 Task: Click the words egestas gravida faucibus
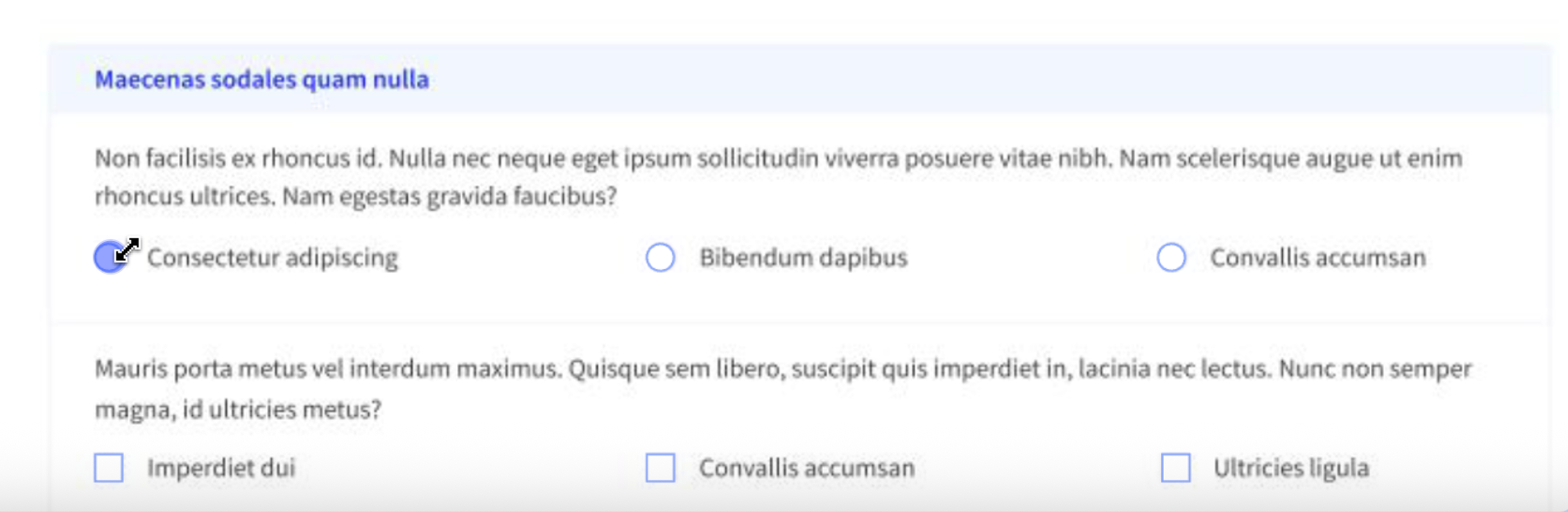click(477, 197)
